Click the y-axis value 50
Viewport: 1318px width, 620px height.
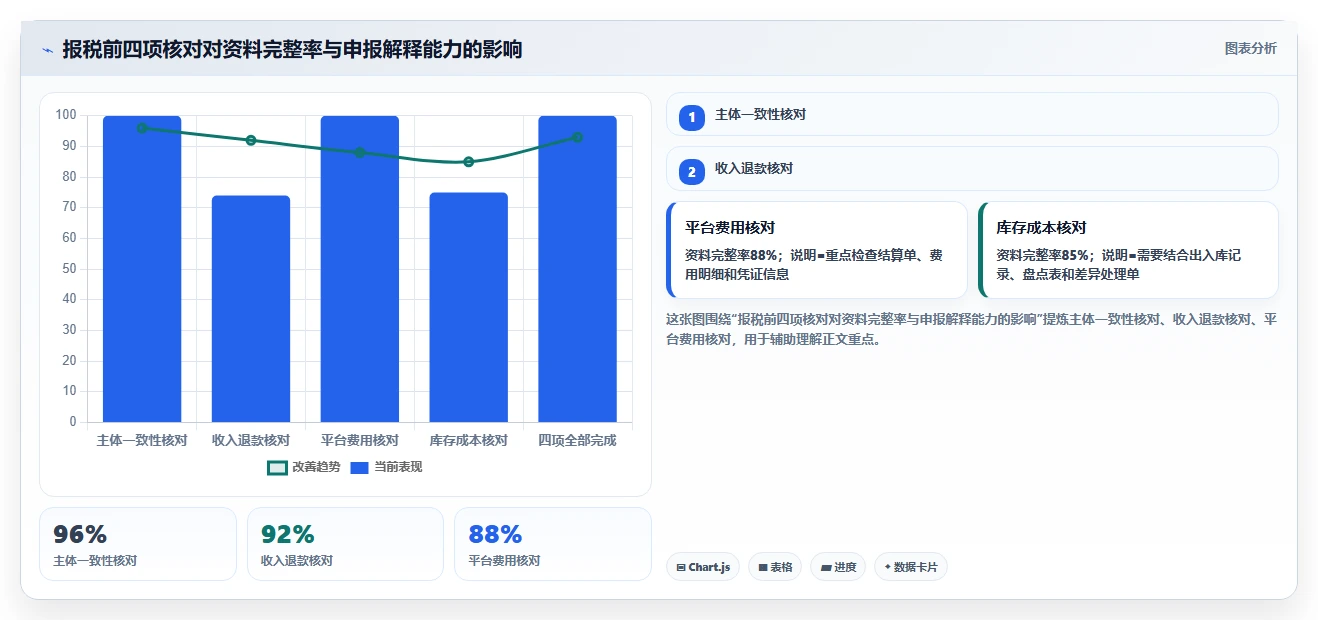tap(69, 268)
